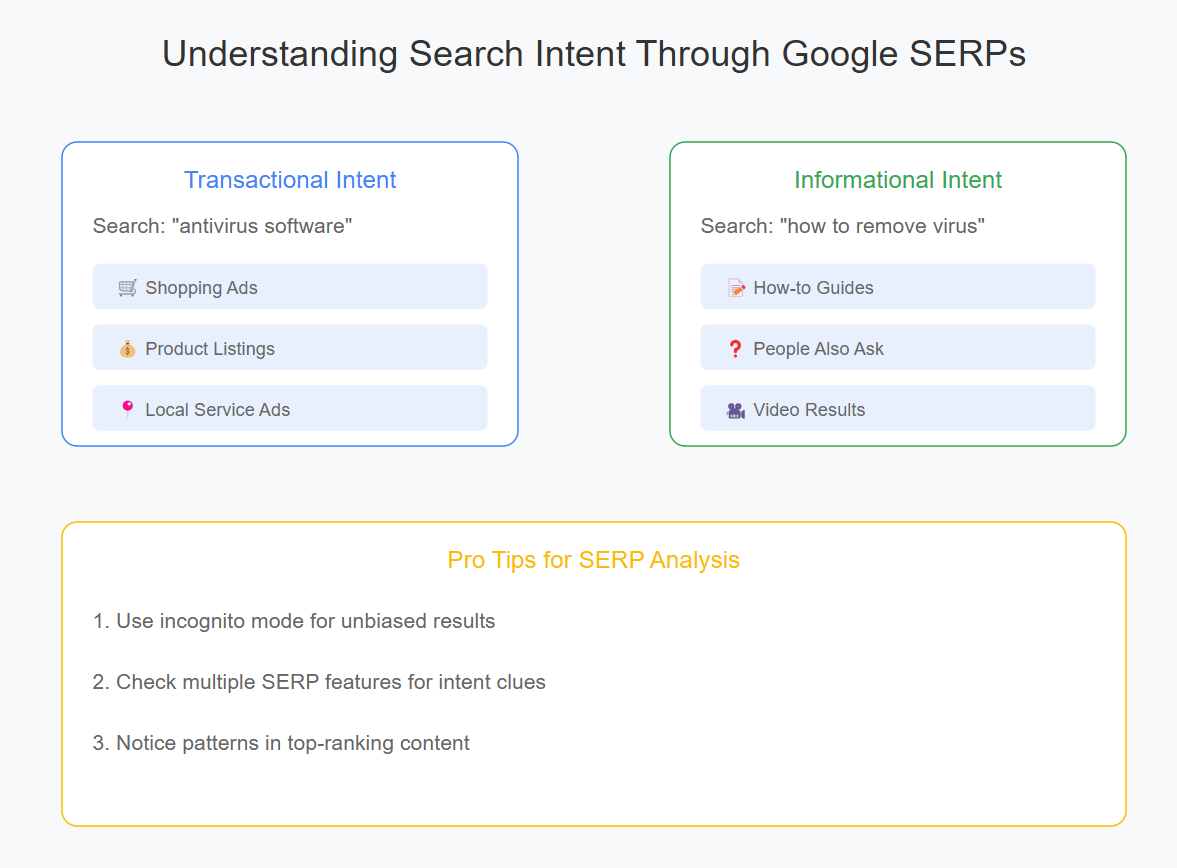The width and height of the screenshot is (1177, 868).
Task: Click the memo pencil icon
Action: (736, 288)
